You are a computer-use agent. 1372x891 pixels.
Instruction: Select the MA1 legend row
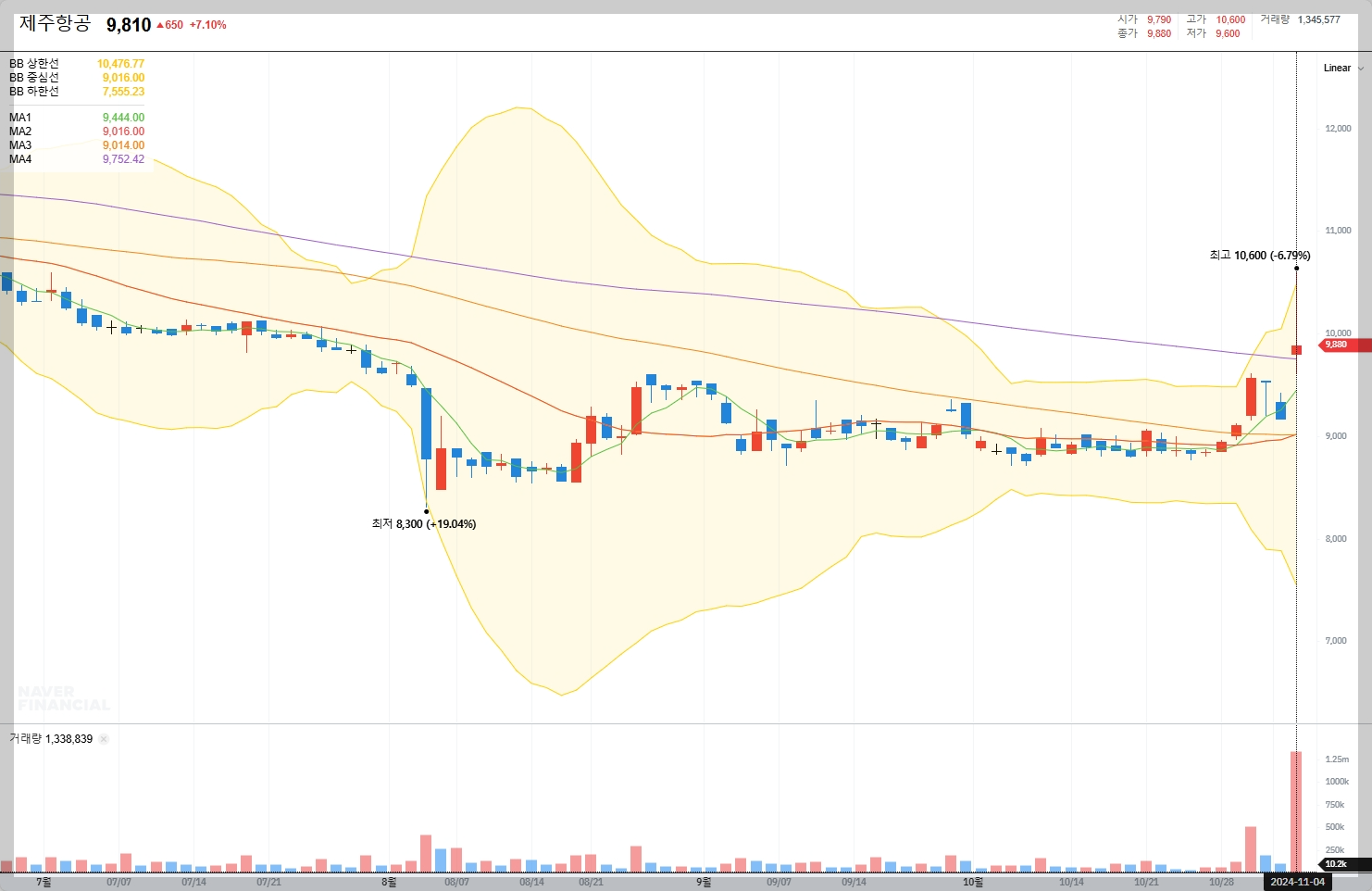pos(77,118)
